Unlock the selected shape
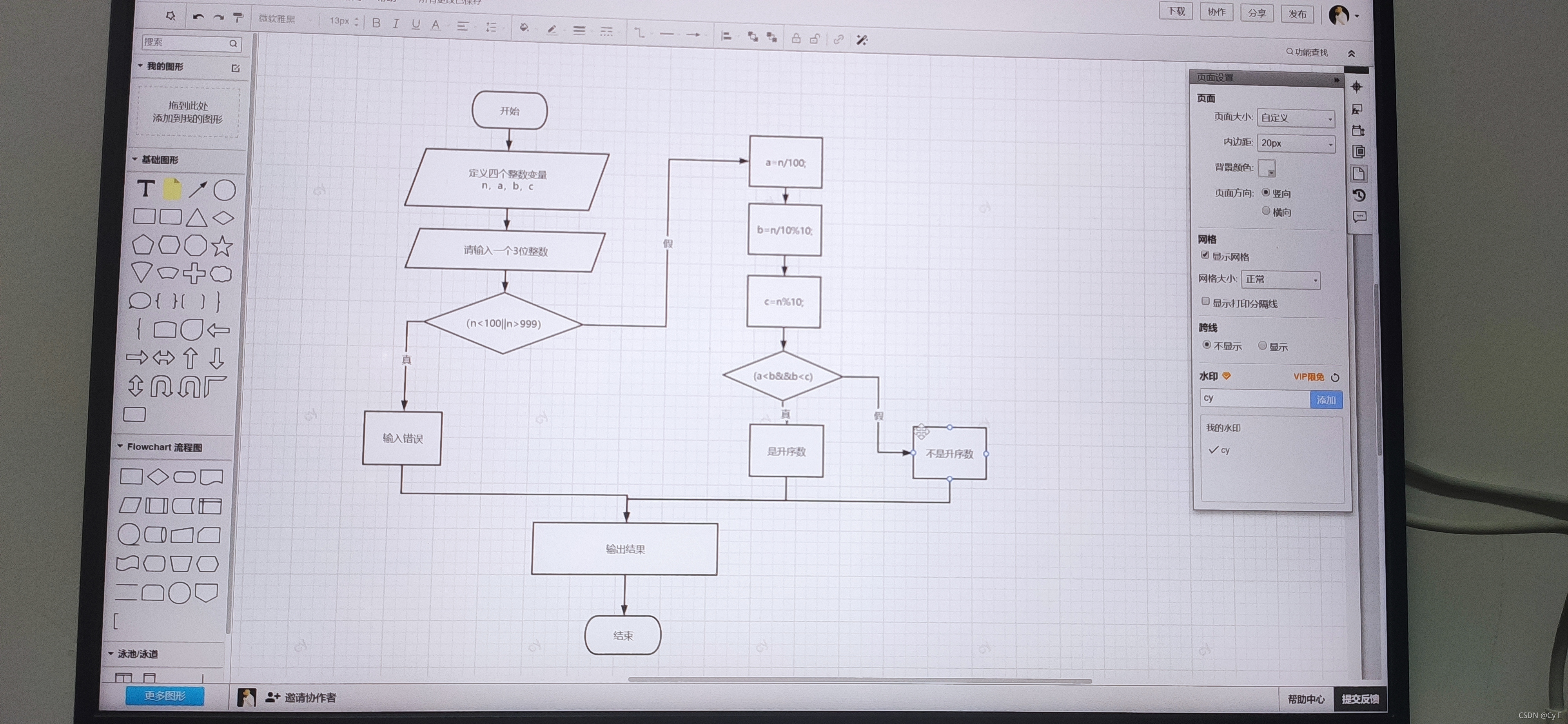Image resolution: width=1568 pixels, height=724 pixels. 815,39
